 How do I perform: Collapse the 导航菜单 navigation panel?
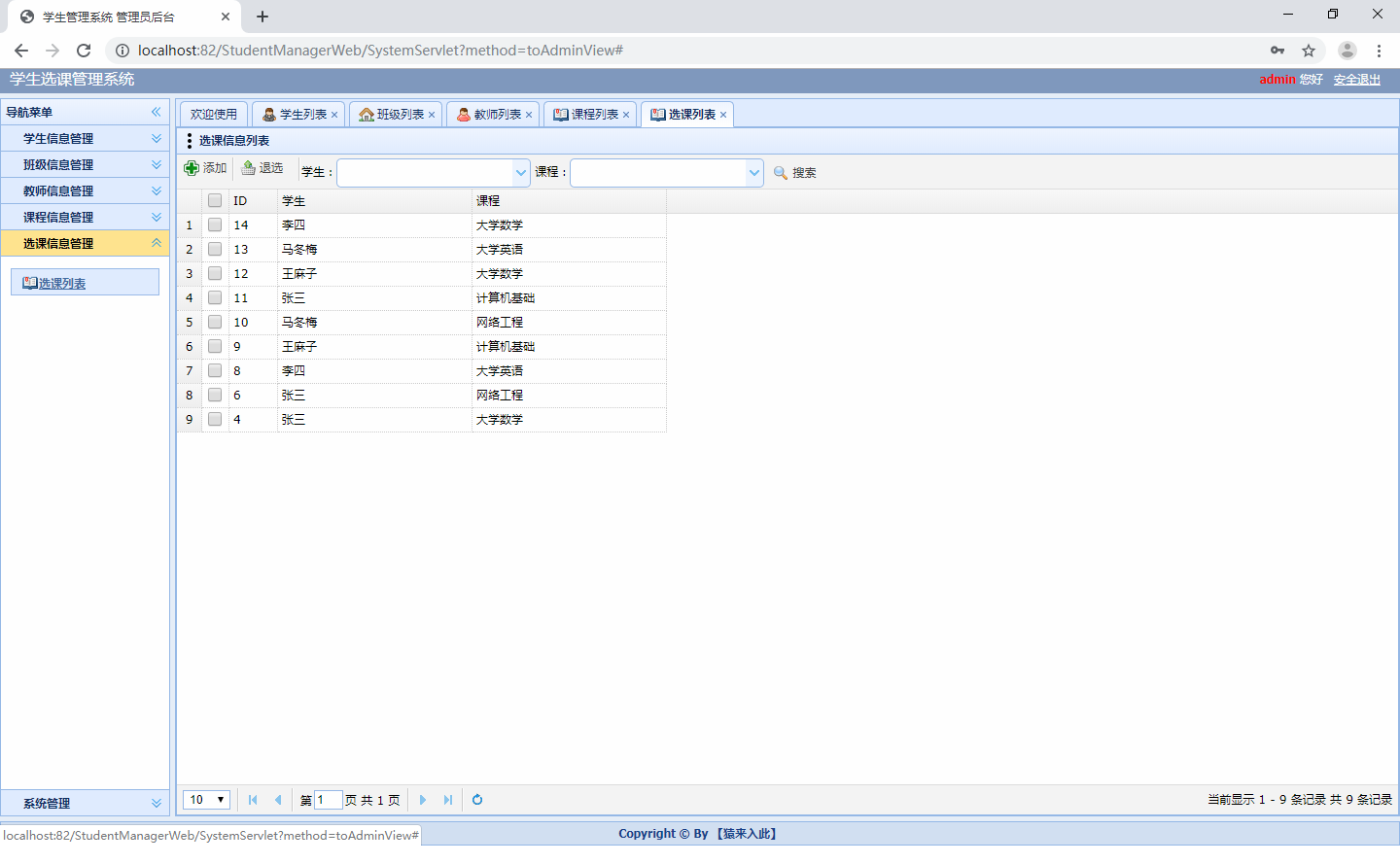tap(156, 112)
